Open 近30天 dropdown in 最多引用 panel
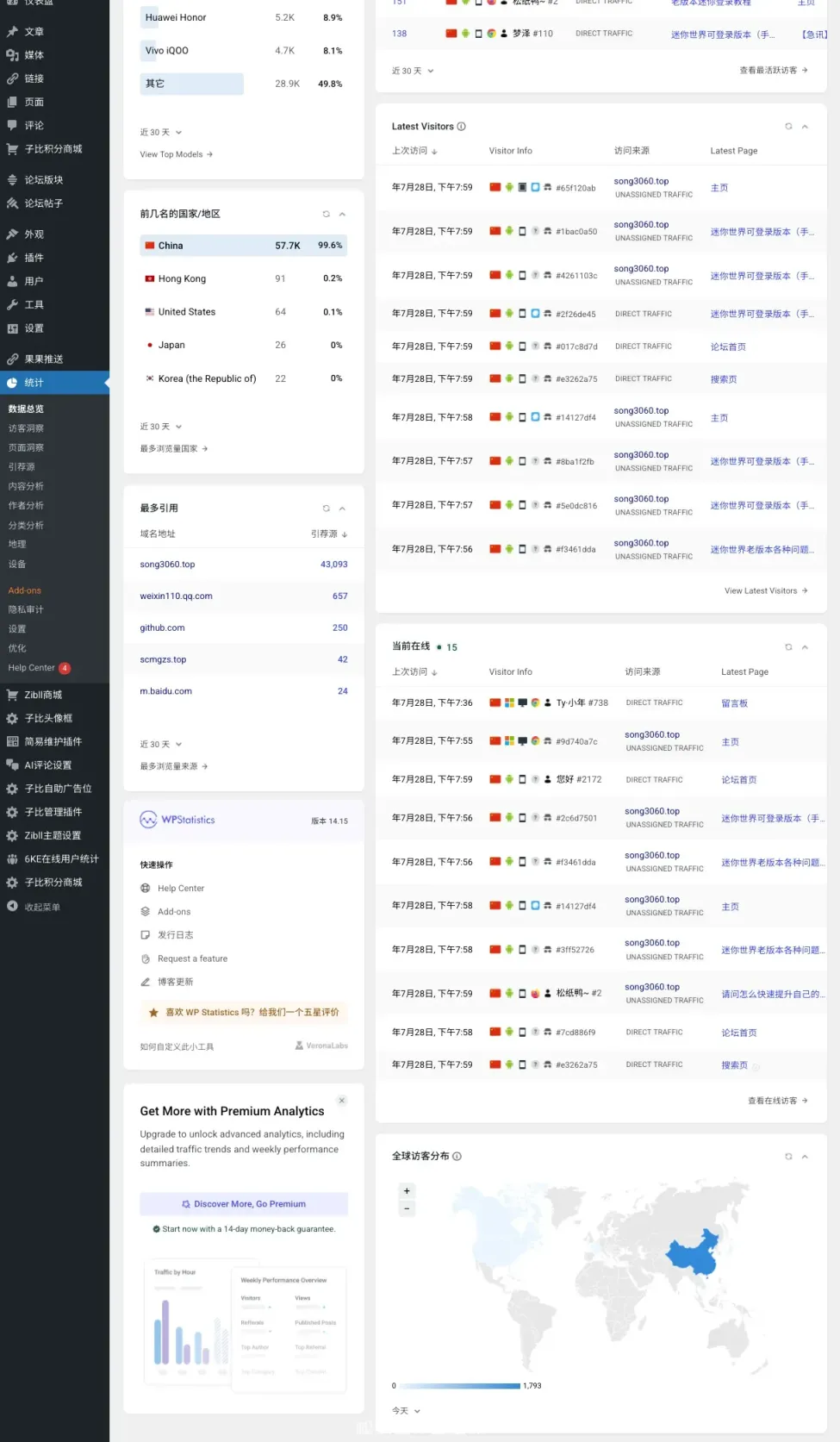Screen dimensions: 840x1442 click(x=161, y=744)
